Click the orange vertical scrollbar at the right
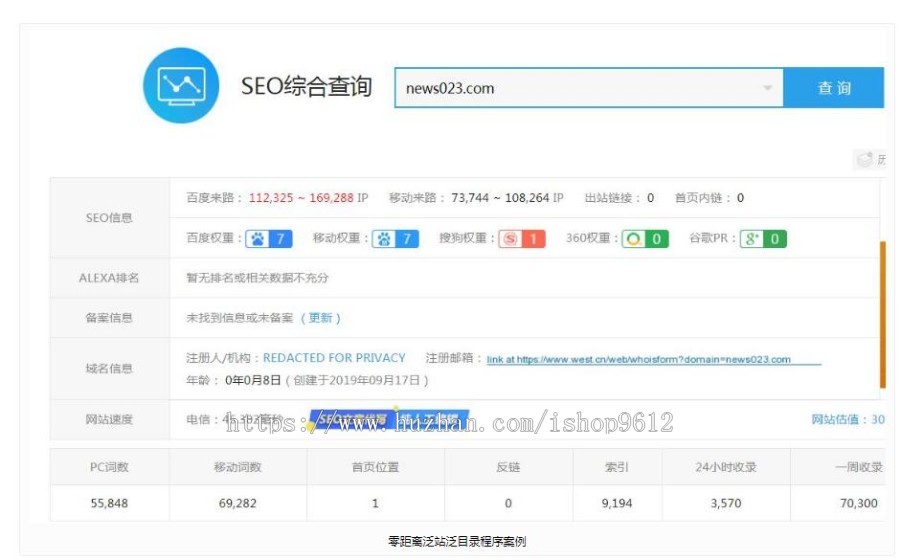The height and width of the screenshot is (560, 900). pyautogui.click(x=882, y=314)
